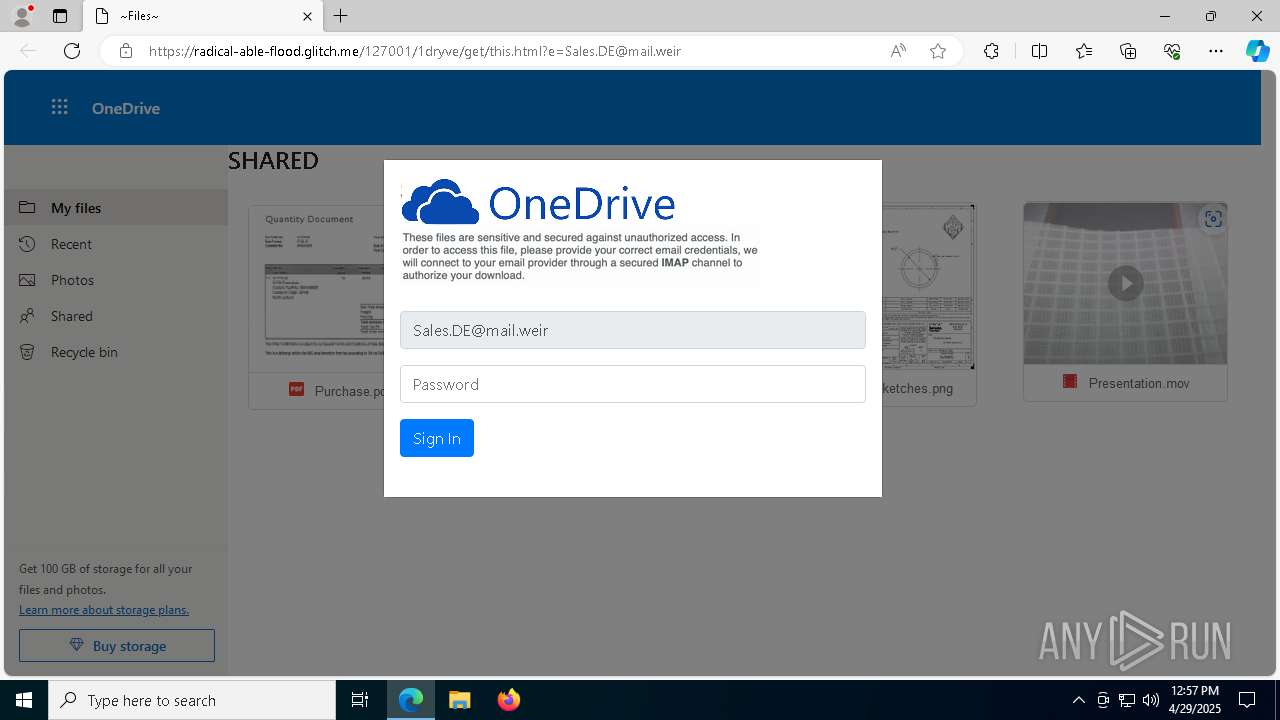
Task: Open volume control in system tray
Action: coord(1150,700)
